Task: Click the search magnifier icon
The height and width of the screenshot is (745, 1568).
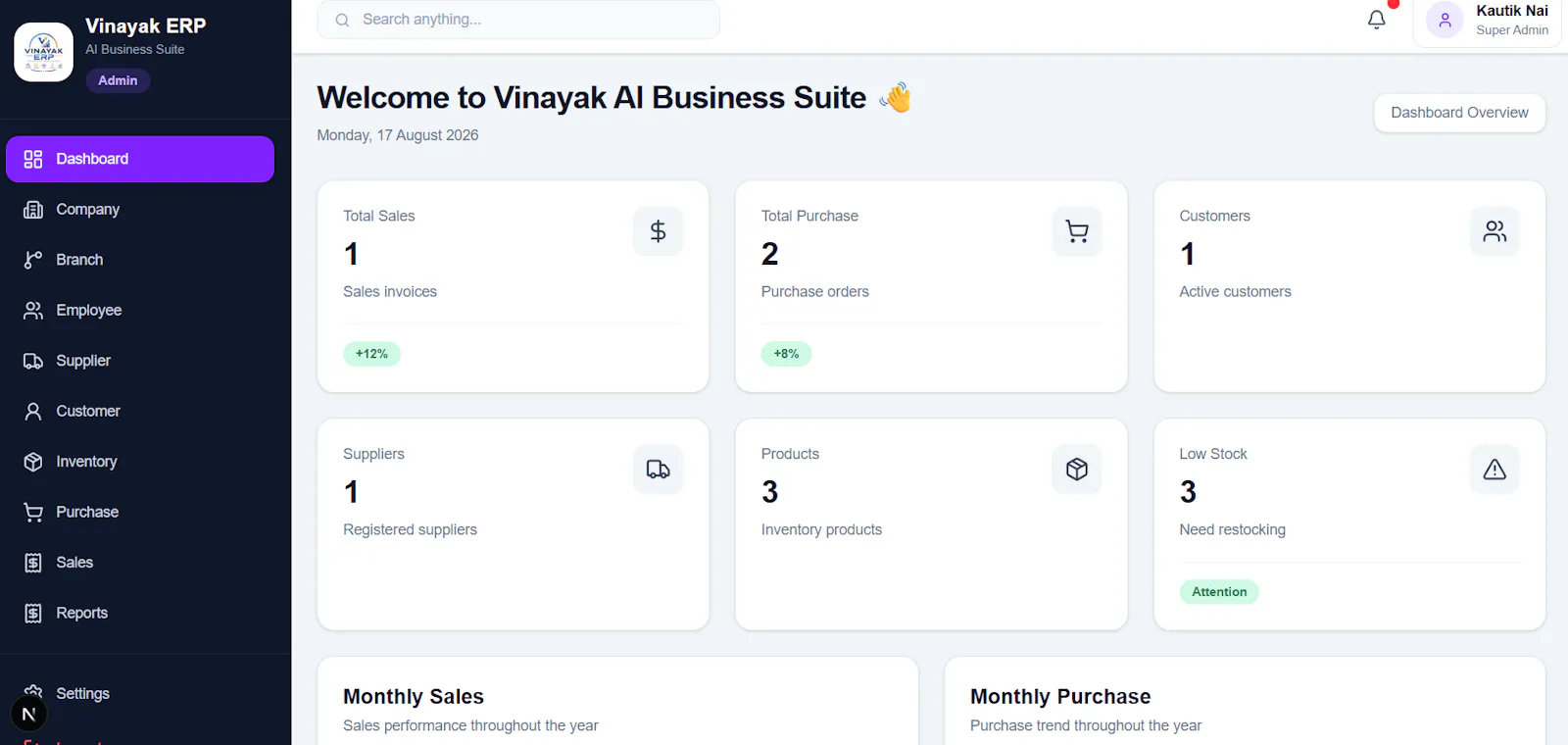Action: [x=342, y=20]
